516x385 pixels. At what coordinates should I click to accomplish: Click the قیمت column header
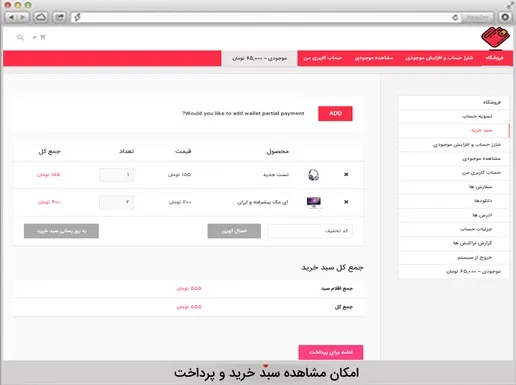(x=183, y=151)
